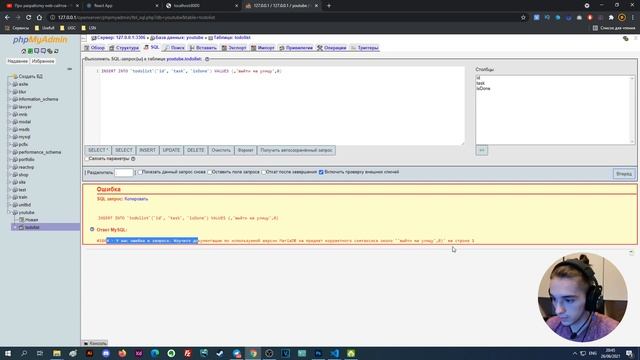The image size is (640, 360).
Task: Open the 'Консоль' panel at bottom
Action: click(95, 343)
